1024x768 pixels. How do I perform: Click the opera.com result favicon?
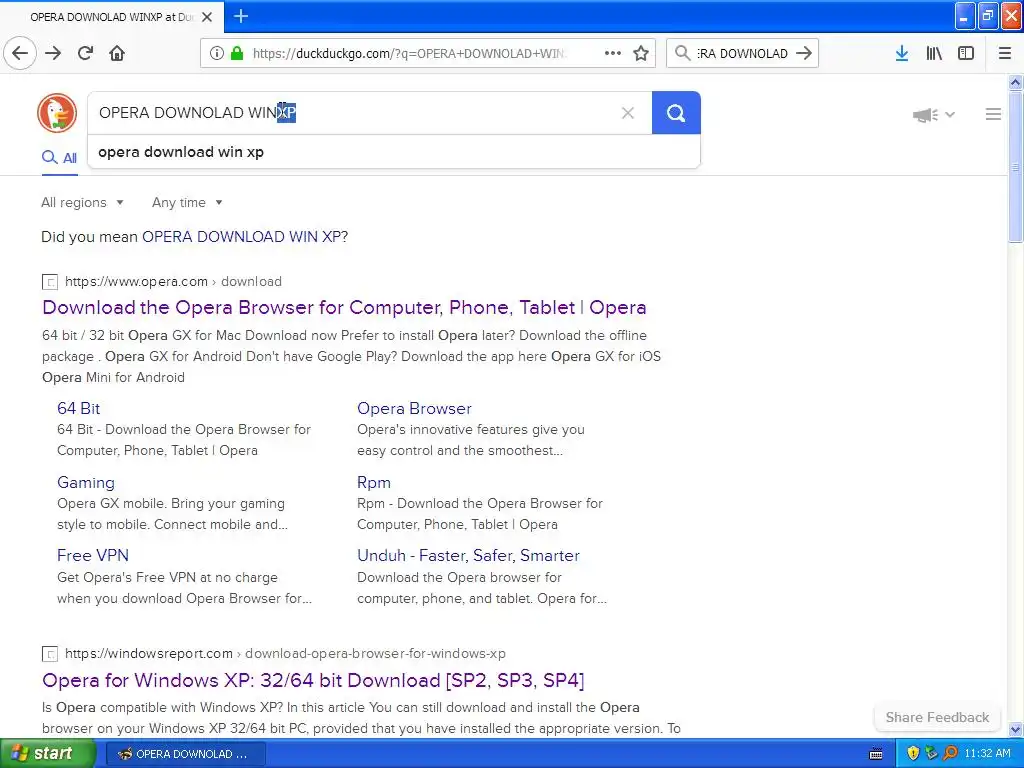50,282
